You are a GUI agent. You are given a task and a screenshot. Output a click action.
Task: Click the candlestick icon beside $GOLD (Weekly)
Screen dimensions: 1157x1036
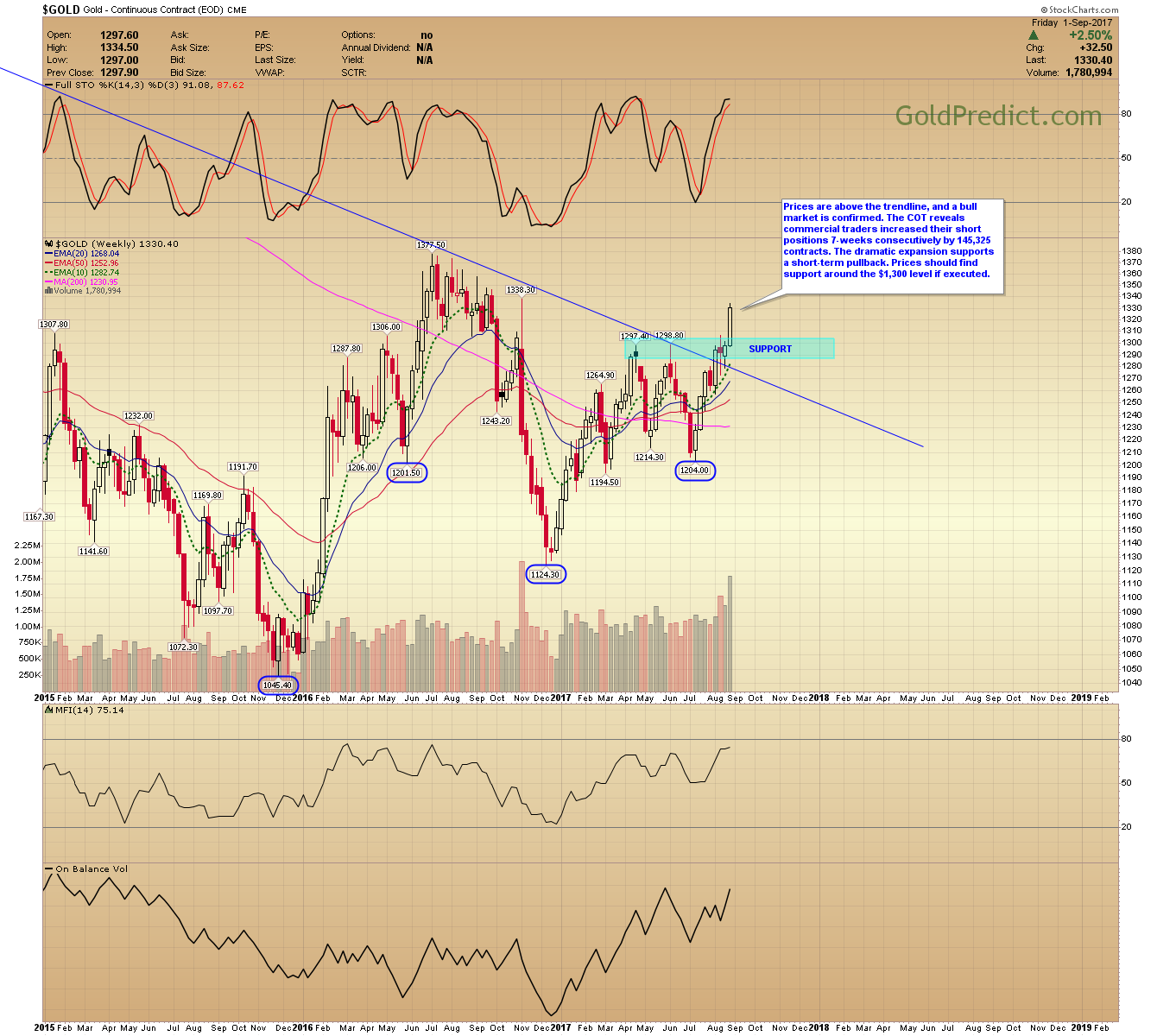click(47, 244)
